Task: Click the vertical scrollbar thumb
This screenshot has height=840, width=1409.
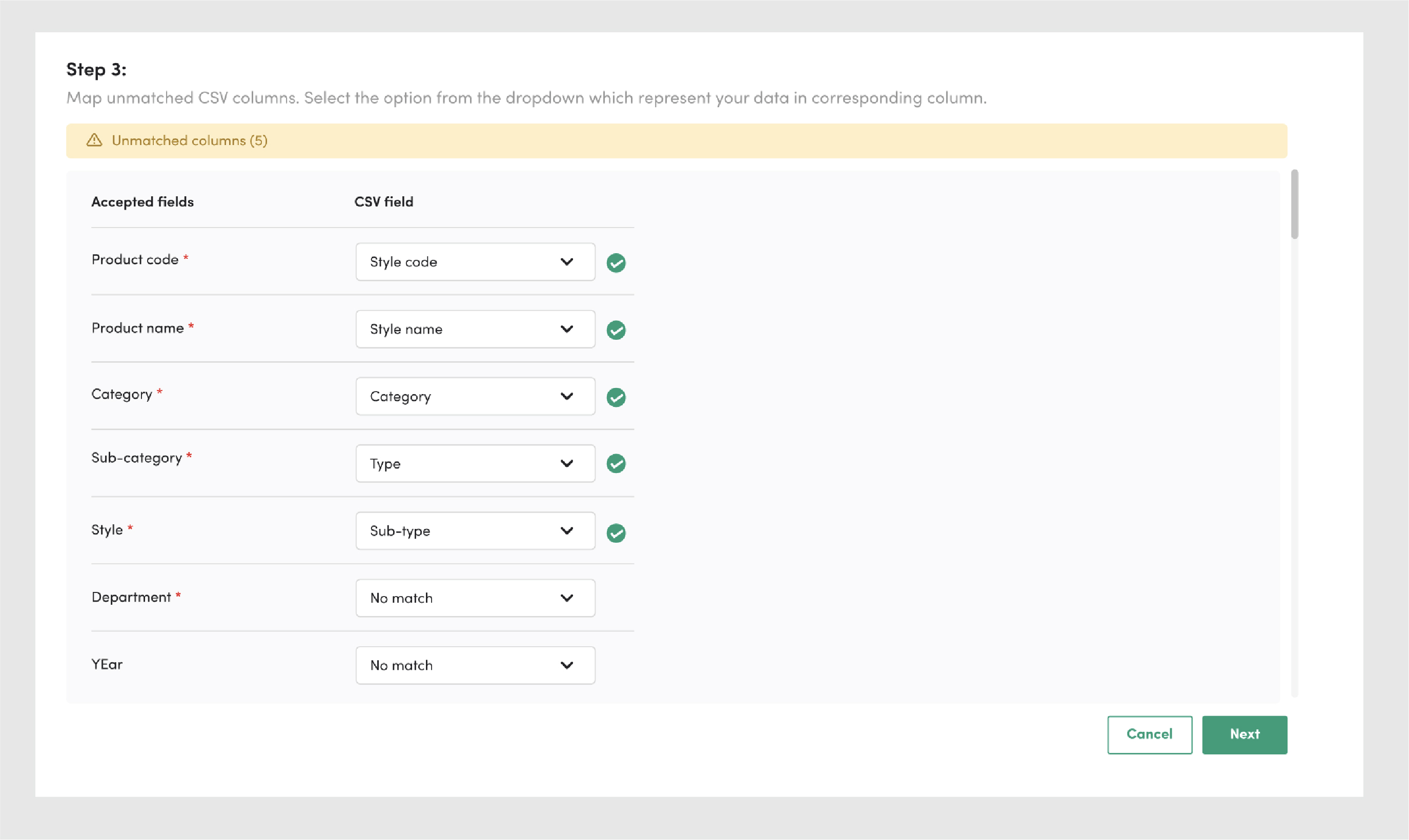Action: tap(1294, 205)
